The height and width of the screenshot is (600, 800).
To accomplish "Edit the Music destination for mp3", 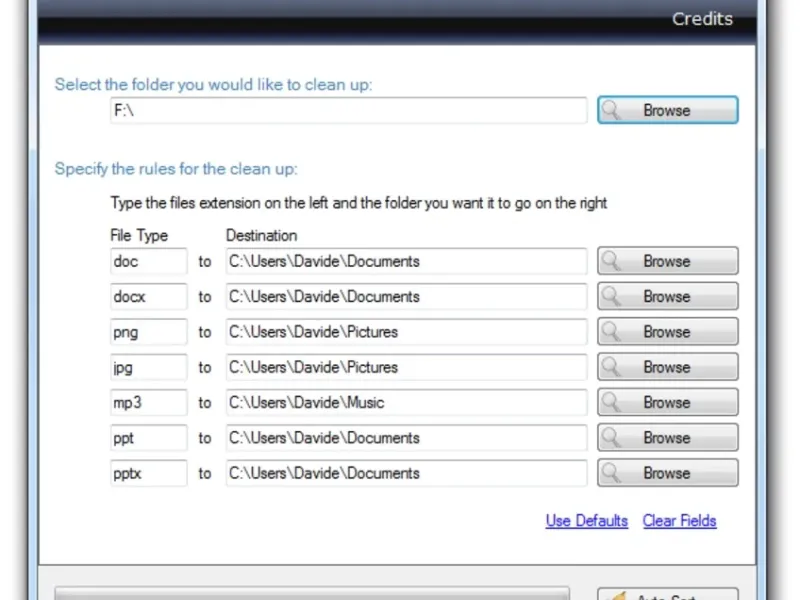I will (406, 403).
